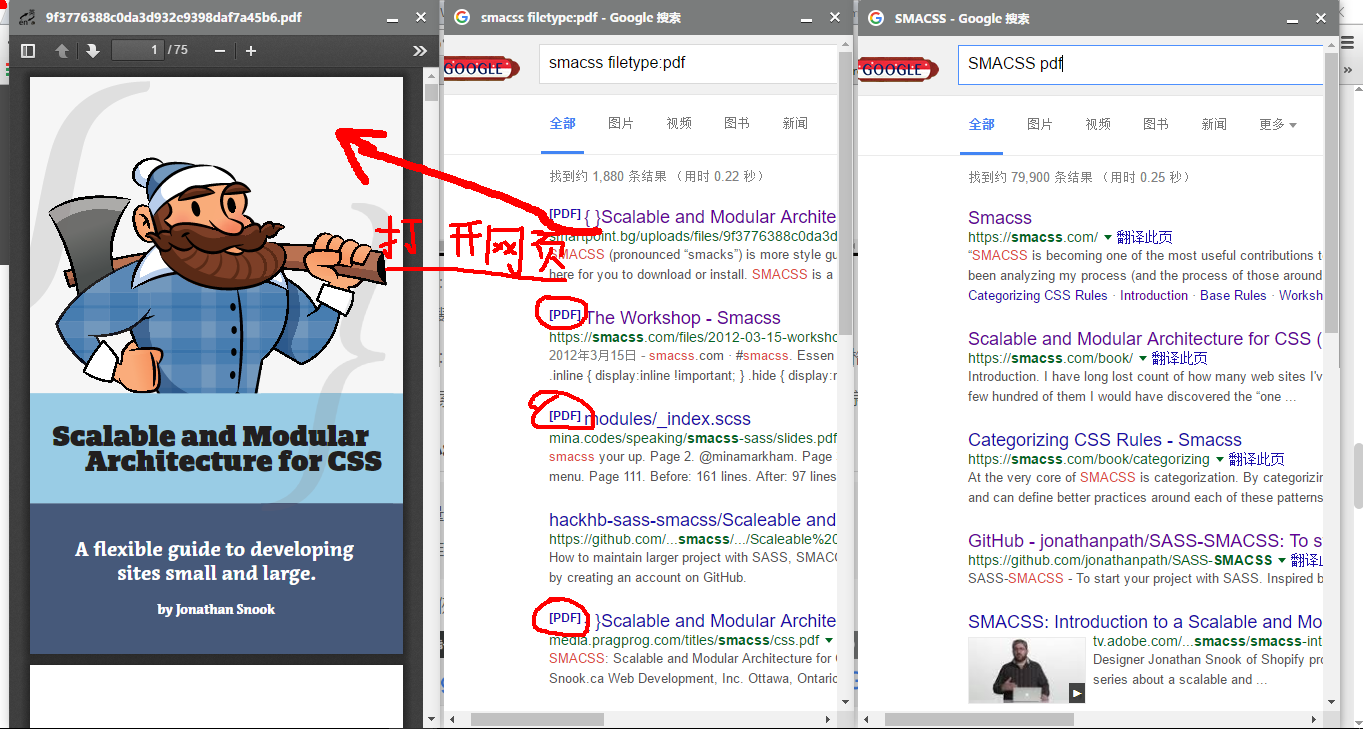This screenshot has height=729, width=1363.
Task: Click Google favicon in filetype:pdf window
Action: [461, 17]
